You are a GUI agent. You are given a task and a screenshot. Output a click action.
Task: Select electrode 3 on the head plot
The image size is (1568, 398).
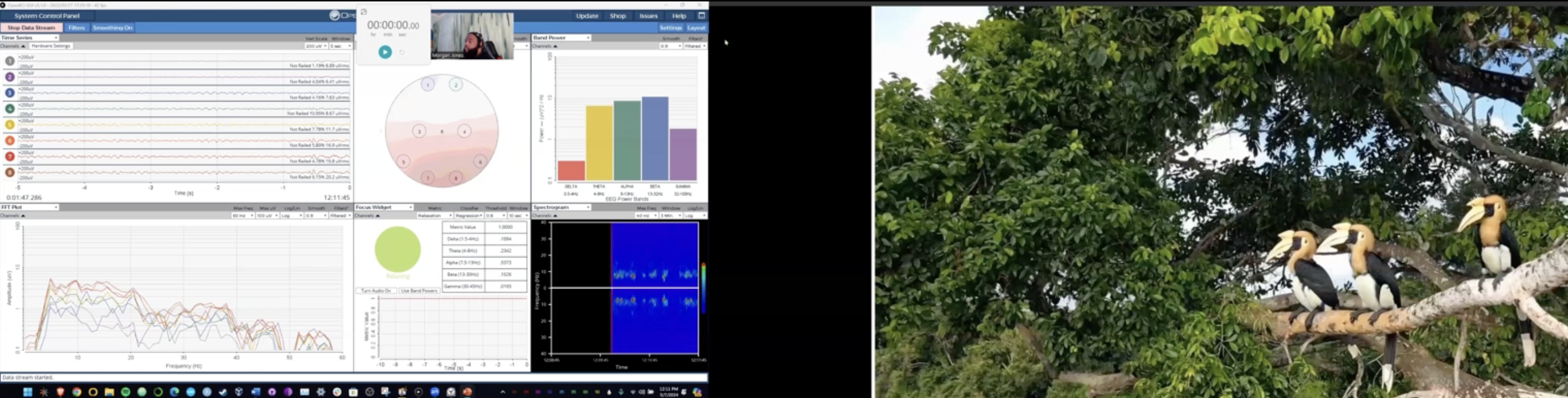click(x=419, y=131)
